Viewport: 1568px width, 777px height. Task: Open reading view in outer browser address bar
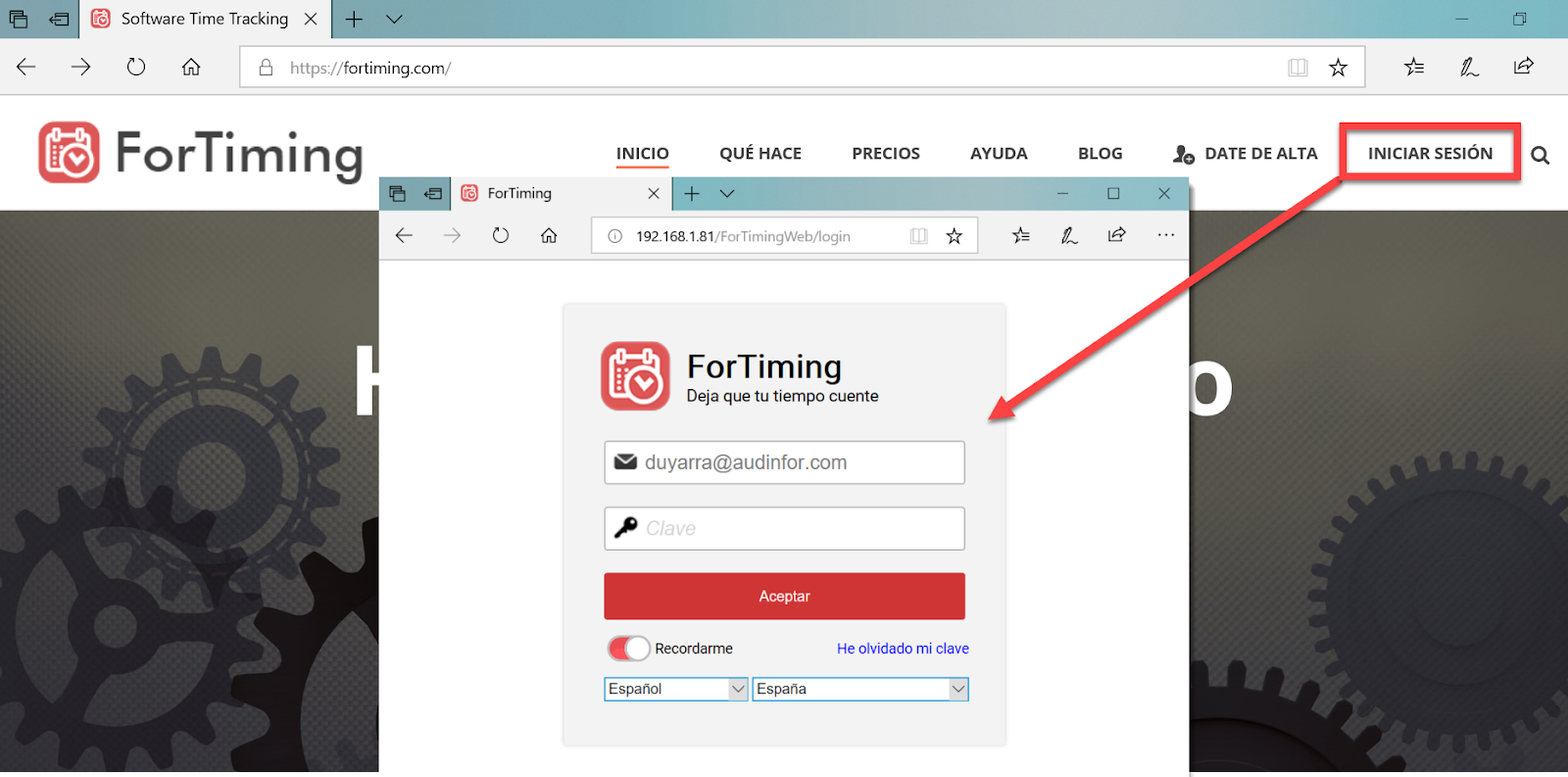[1298, 68]
